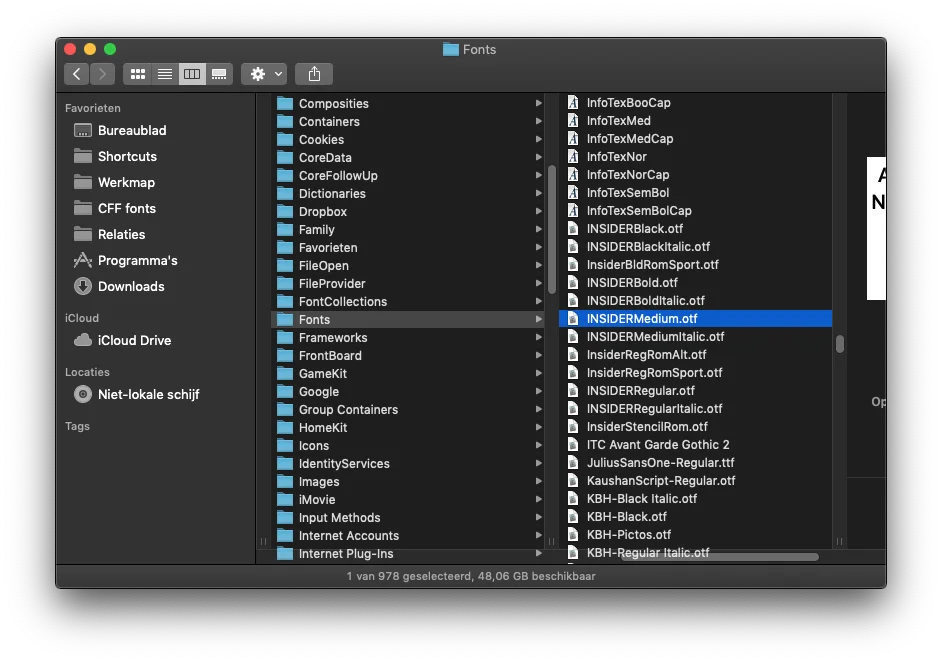Switch to column view
This screenshot has height=662, width=942.
192,74
